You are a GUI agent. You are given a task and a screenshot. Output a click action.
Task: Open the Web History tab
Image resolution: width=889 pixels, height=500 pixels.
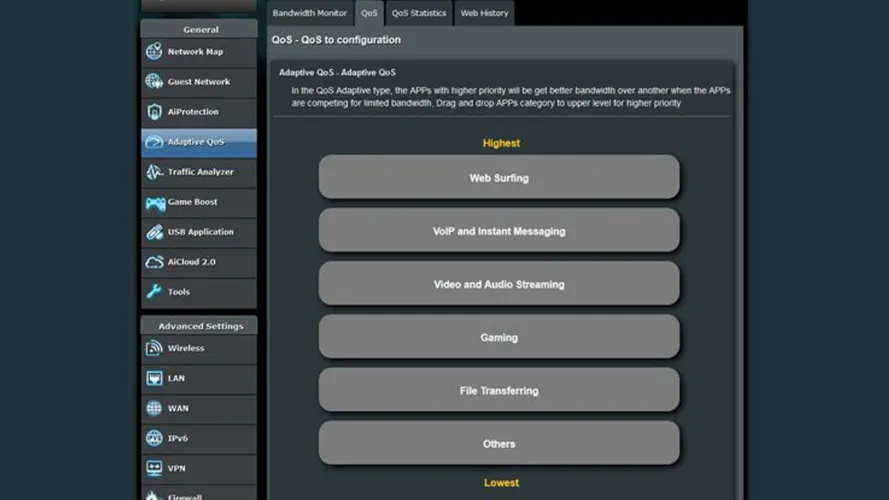point(484,13)
